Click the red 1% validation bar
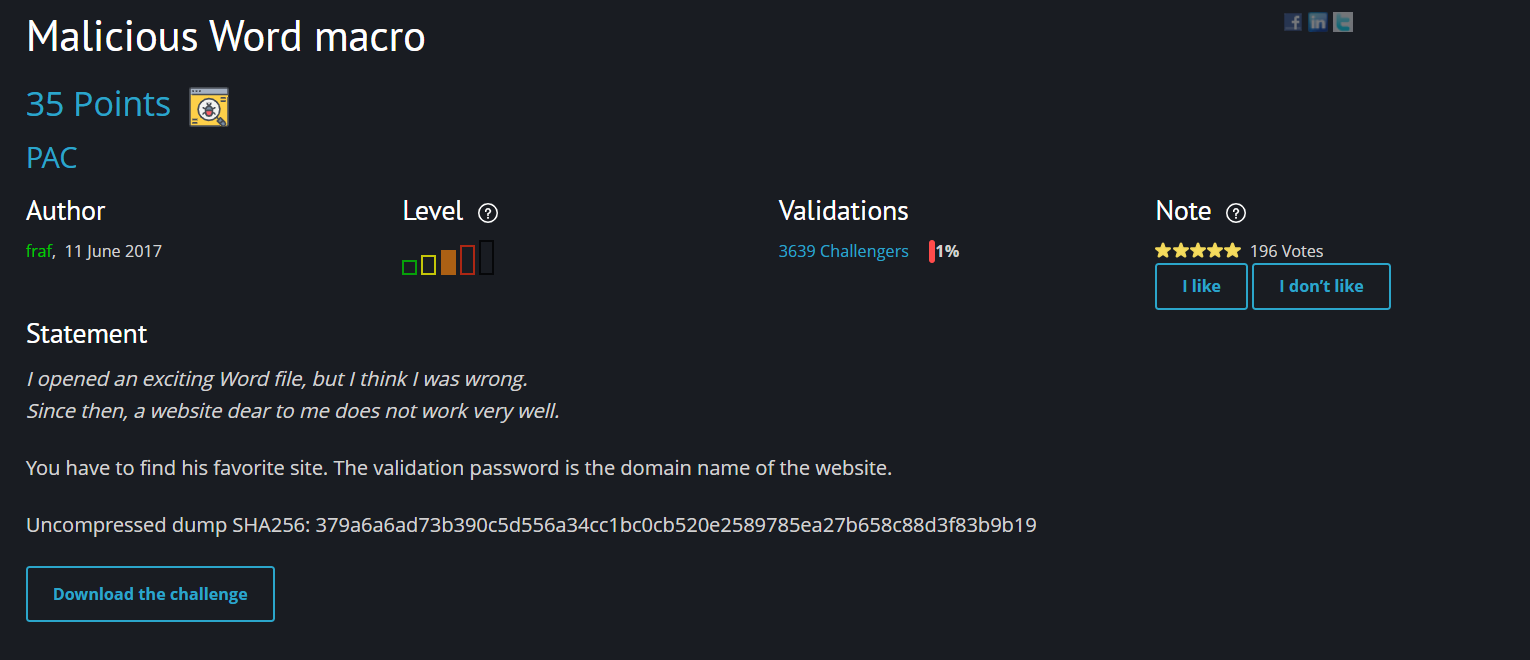 (x=932, y=251)
